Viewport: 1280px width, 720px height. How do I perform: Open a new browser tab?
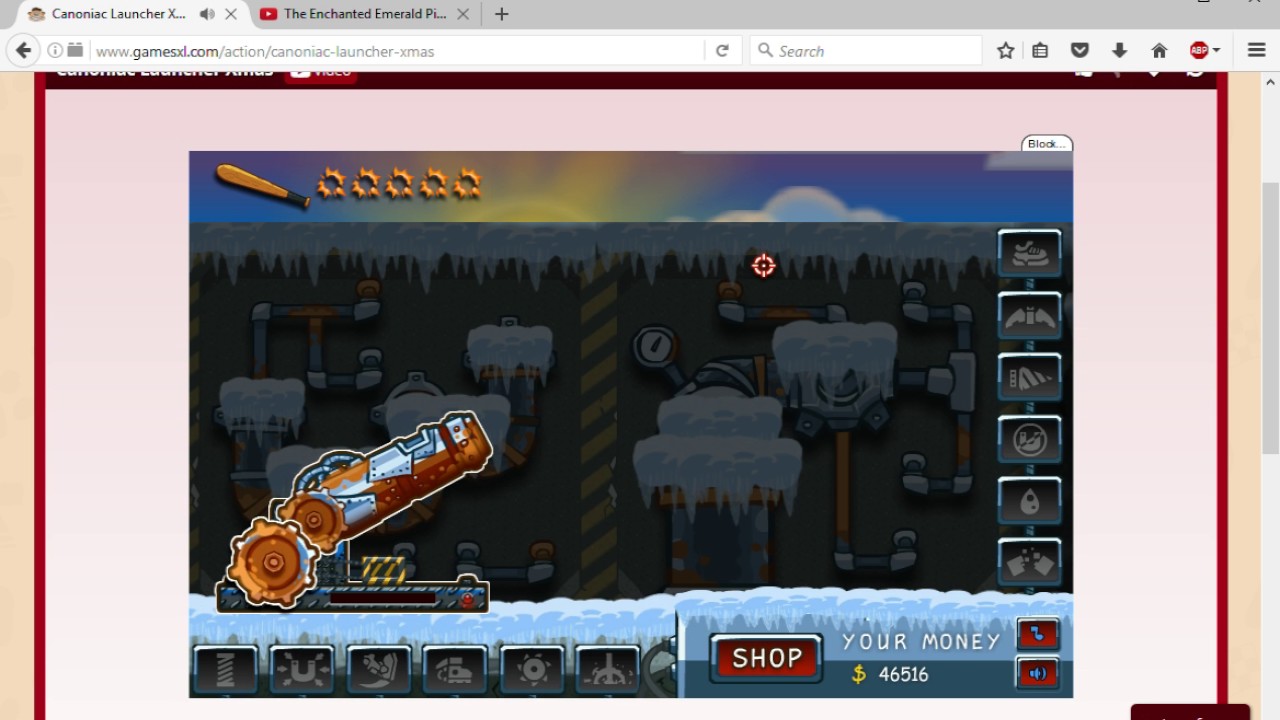(x=502, y=14)
